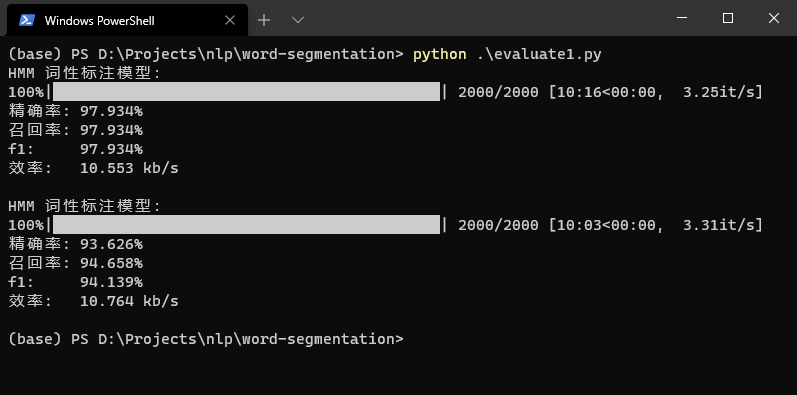Select the Windows PowerShell tab
The width and height of the screenshot is (797, 395).
click(127, 20)
